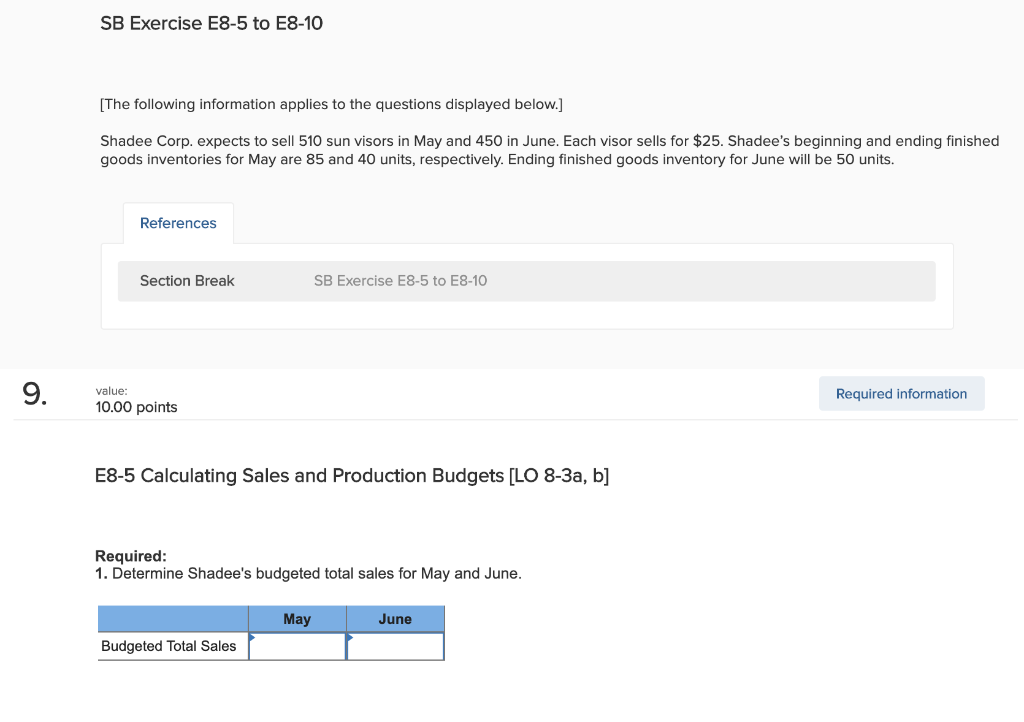Image resolution: width=1024 pixels, height=722 pixels.
Task: Click the bracketed following information note
Action: point(331,104)
